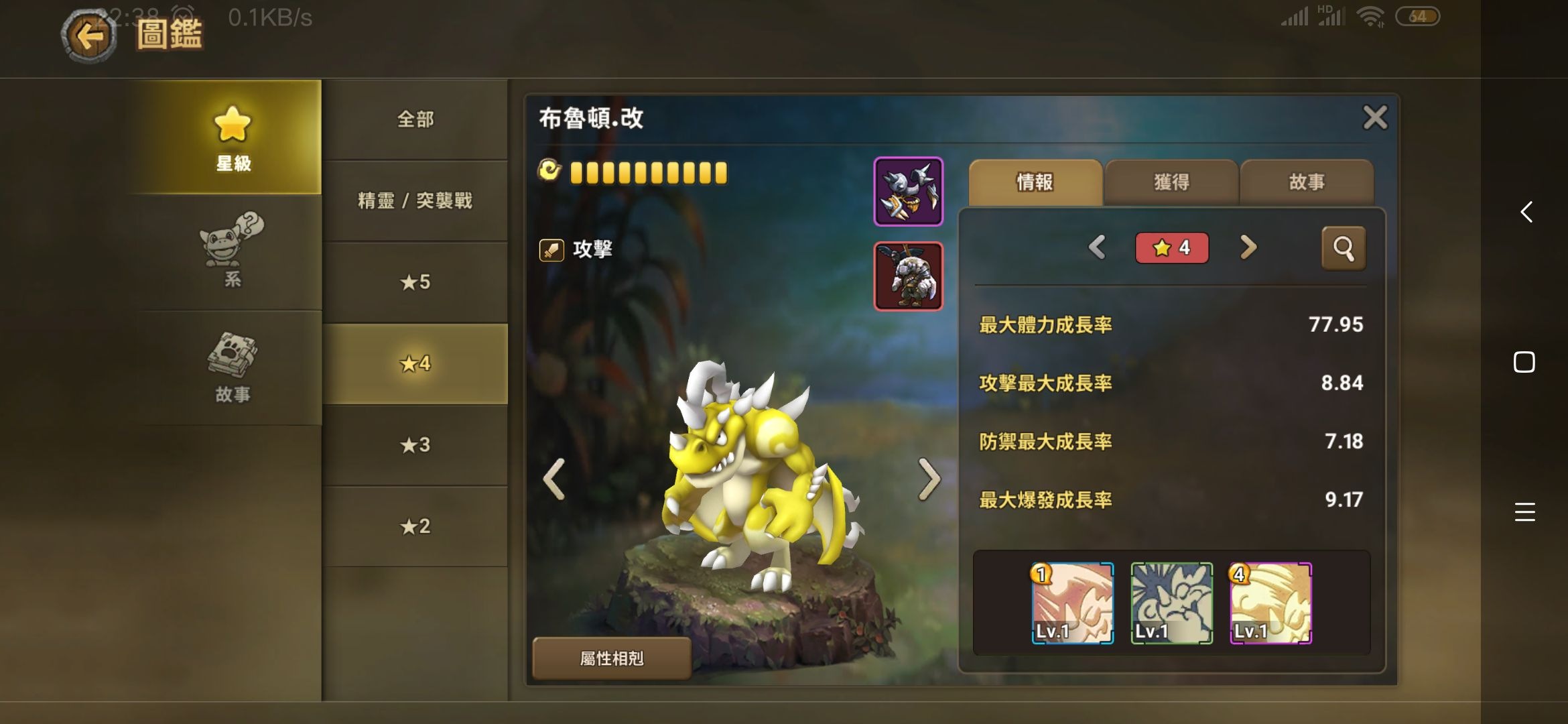Show previous monster with left arrow
The width and height of the screenshot is (1568, 724).
[554, 479]
